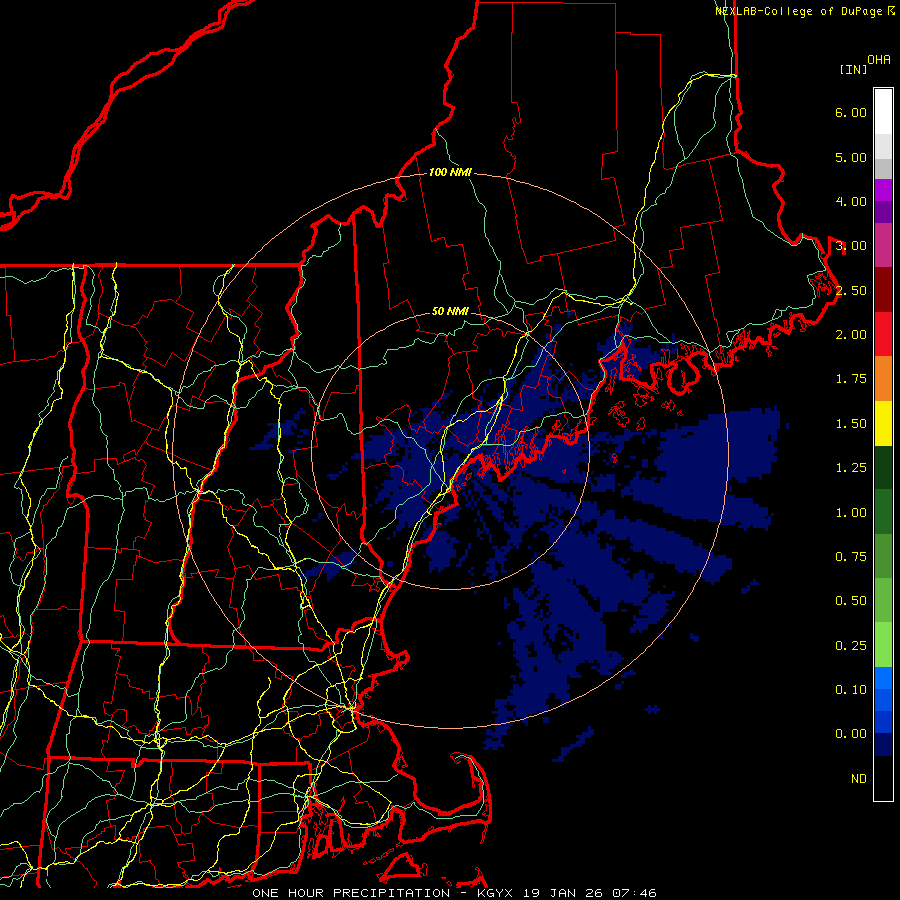
Task: Click the [IN] units label
Action: [853, 69]
